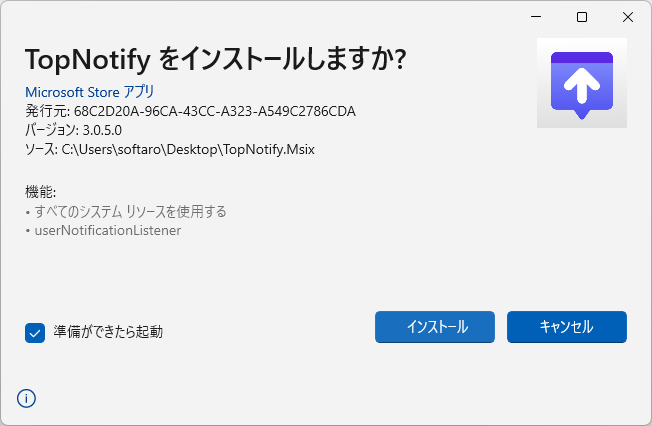This screenshot has width=652, height=426.
Task: Minimize the installer window
Action: 536,17
